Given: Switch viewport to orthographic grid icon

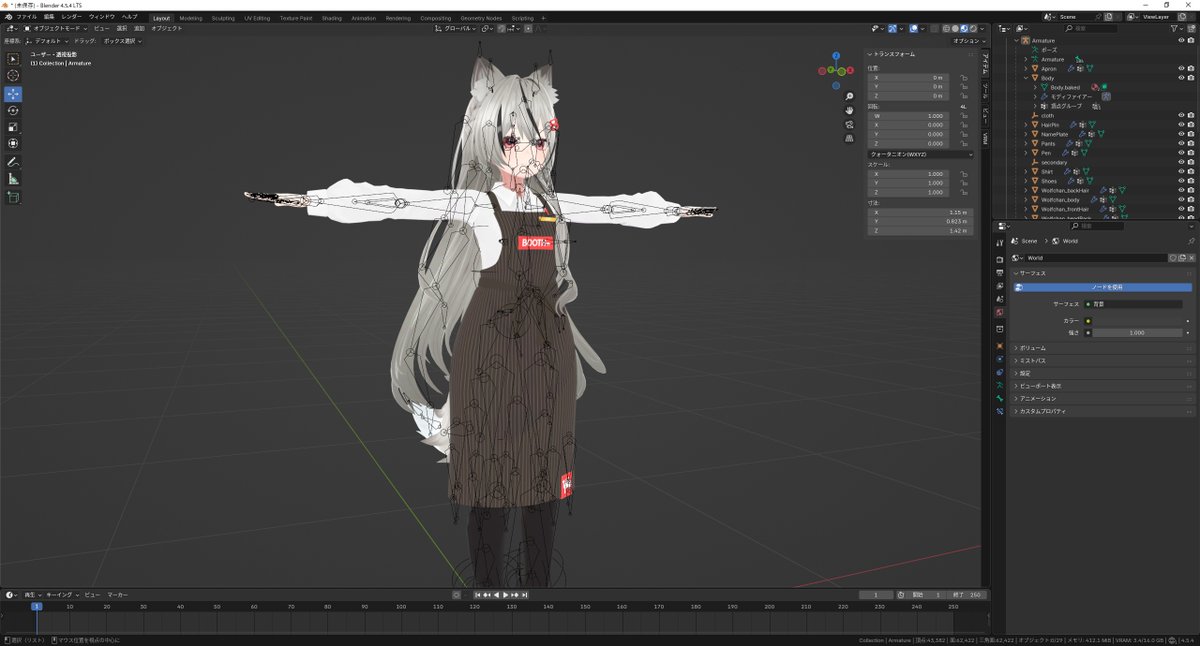Looking at the screenshot, I should tap(849, 139).
